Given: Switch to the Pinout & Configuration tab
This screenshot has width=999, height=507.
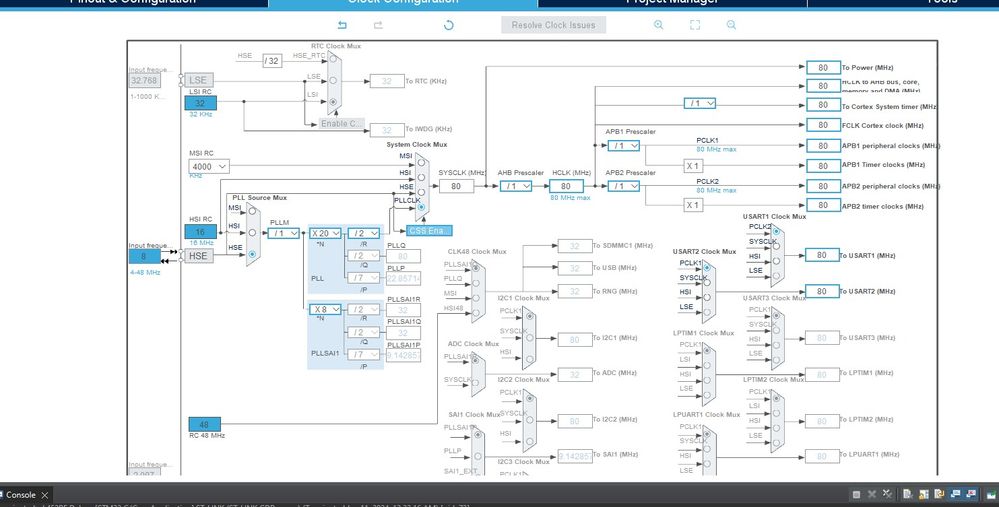Looking at the screenshot, I should pyautogui.click(x=133, y=3).
